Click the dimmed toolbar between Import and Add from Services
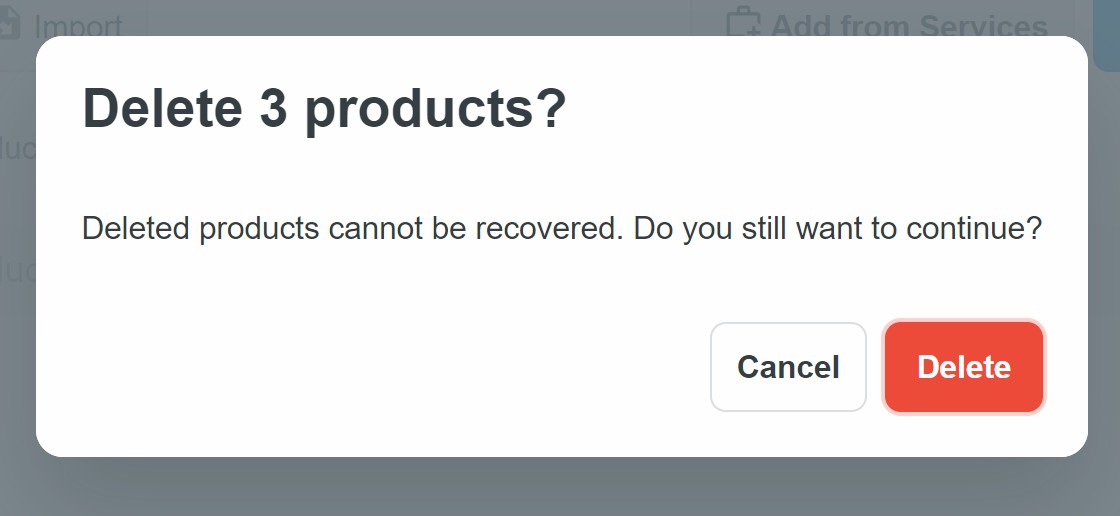The height and width of the screenshot is (516, 1120). coord(420,20)
